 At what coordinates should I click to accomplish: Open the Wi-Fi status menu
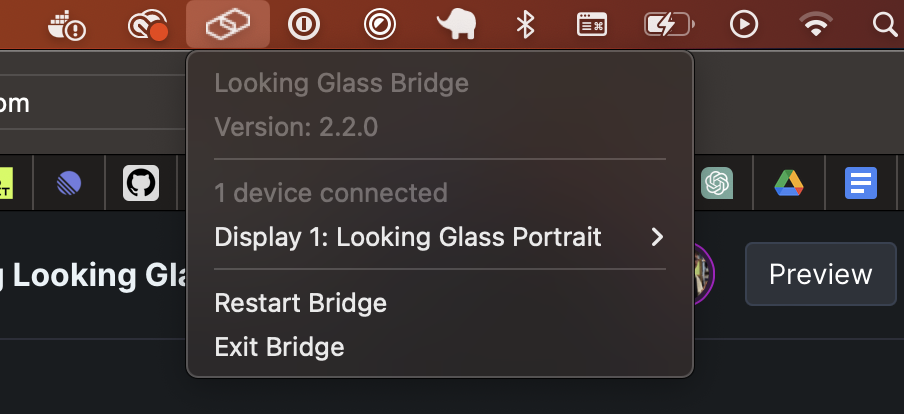[817, 25]
